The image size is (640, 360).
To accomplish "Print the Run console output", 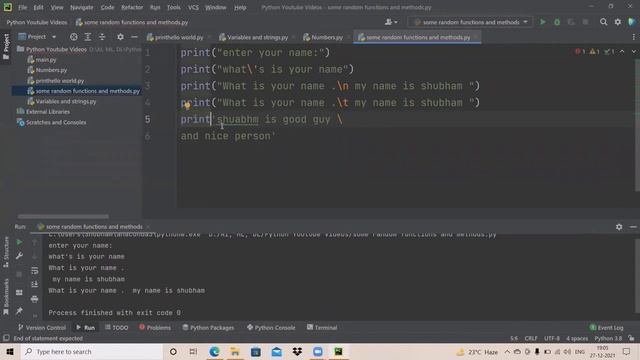I will click(35, 299).
